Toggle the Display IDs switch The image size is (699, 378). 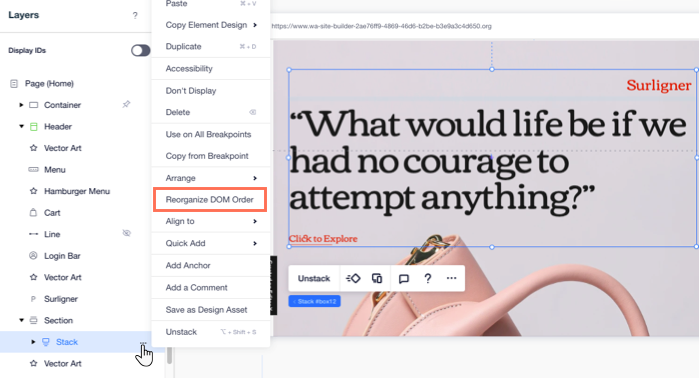[x=140, y=50]
